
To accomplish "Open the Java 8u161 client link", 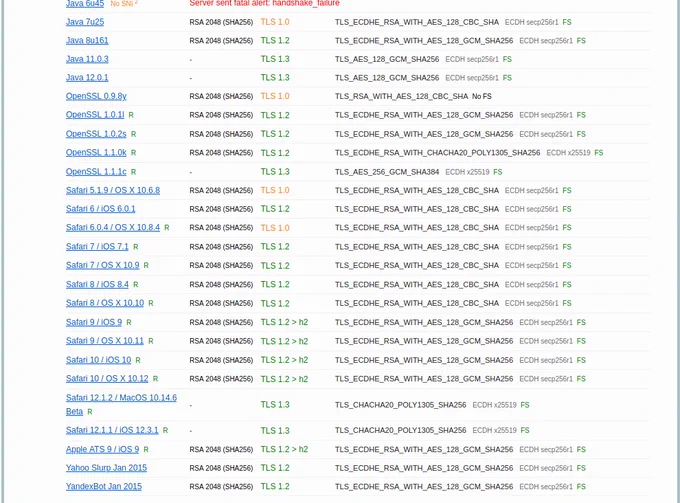I will click(x=87, y=40).
